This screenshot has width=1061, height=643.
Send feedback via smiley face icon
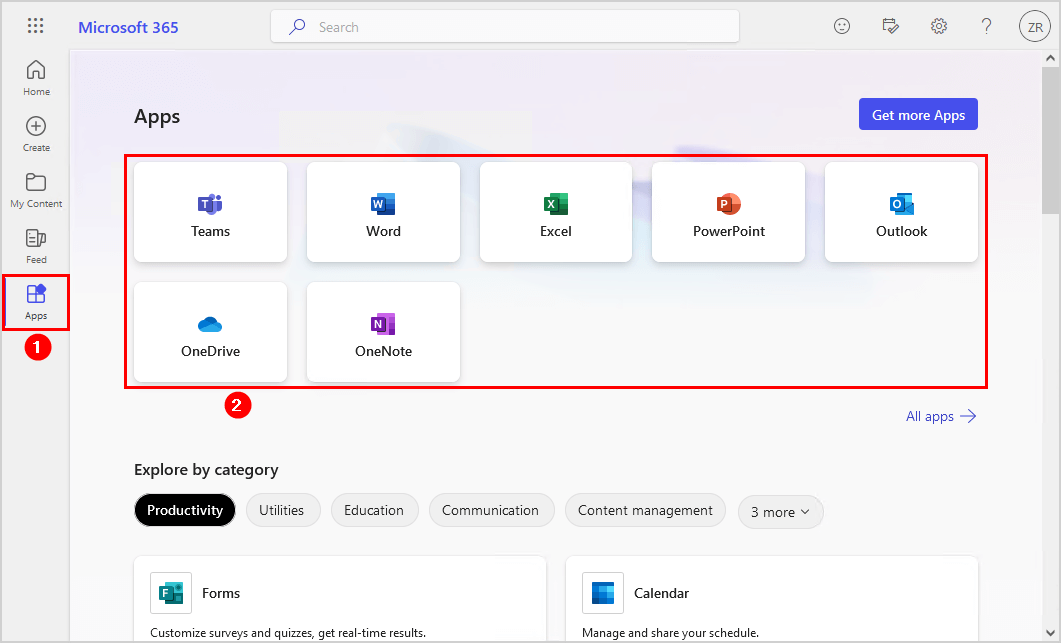pos(842,27)
